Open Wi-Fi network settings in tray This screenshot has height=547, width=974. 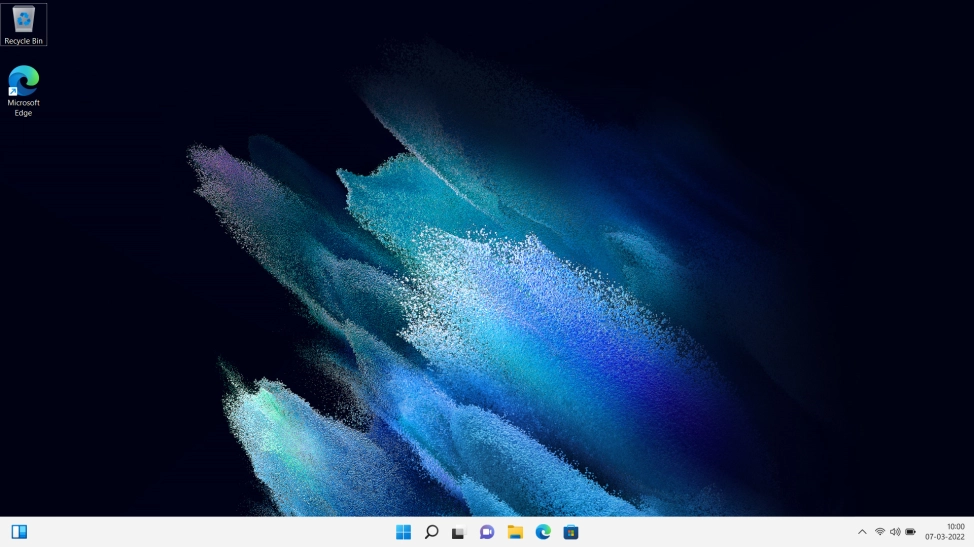point(880,532)
